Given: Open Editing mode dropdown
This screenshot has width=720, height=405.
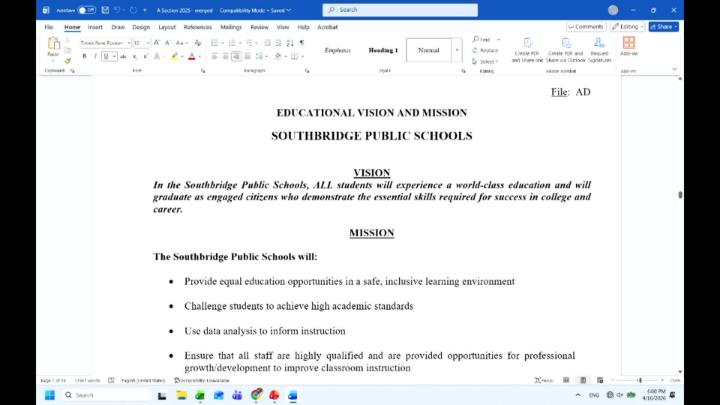Looking at the screenshot, I should 628,27.
